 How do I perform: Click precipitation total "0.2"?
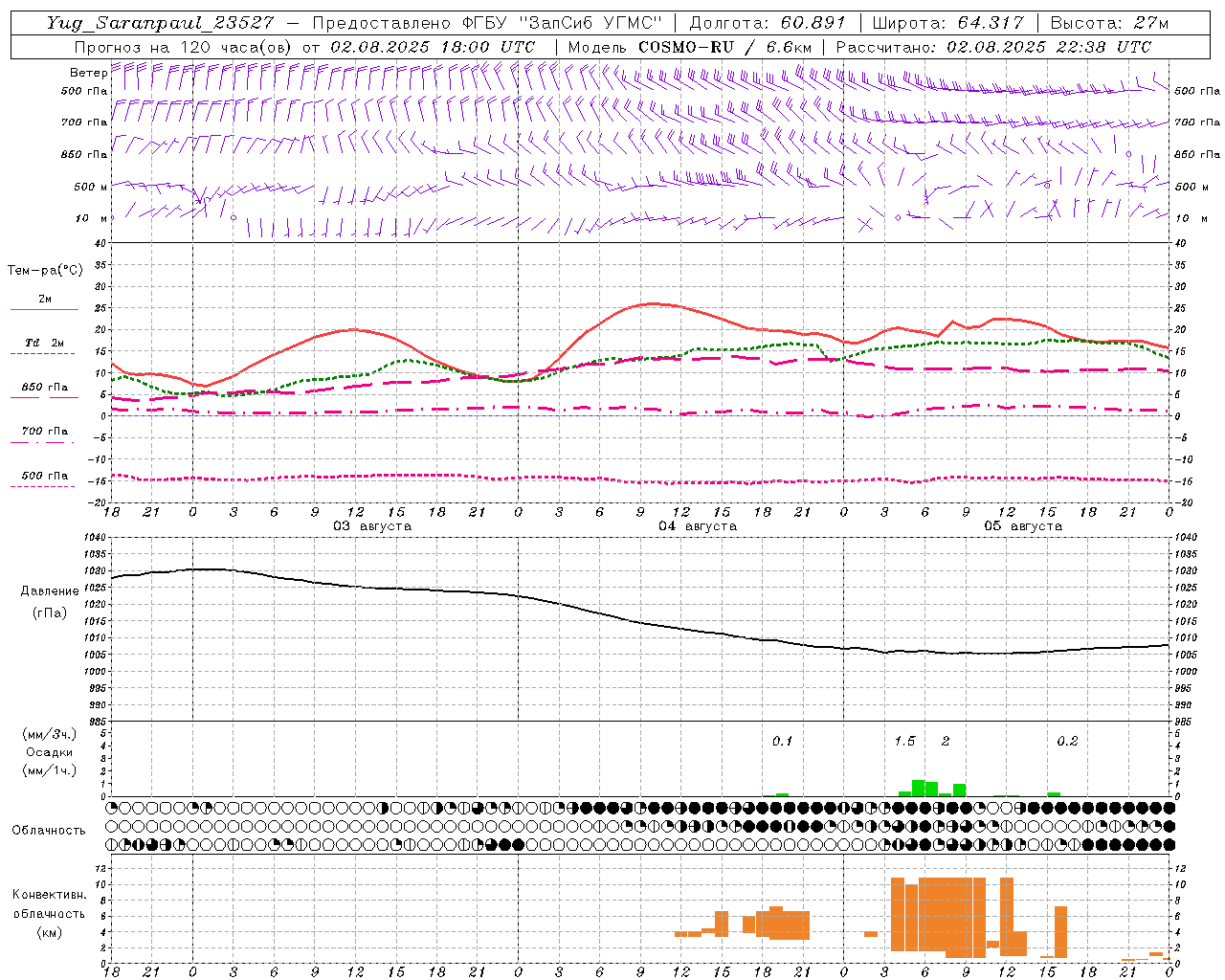tap(1067, 742)
